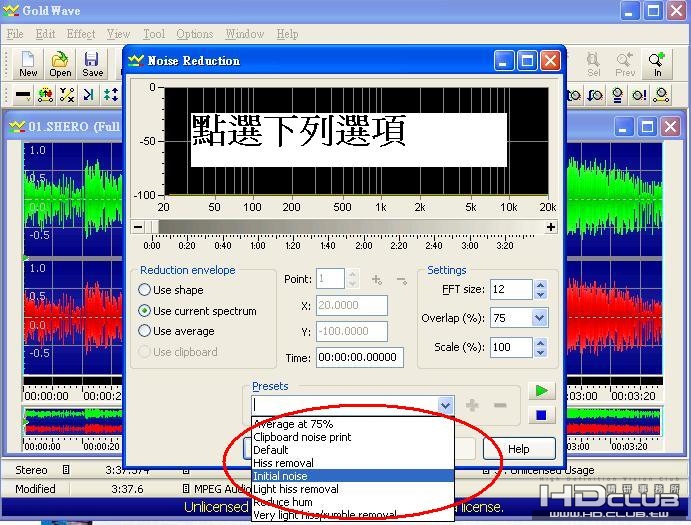Screen dimensions: 691x525
Task: Open the Options menu
Action: (194, 34)
